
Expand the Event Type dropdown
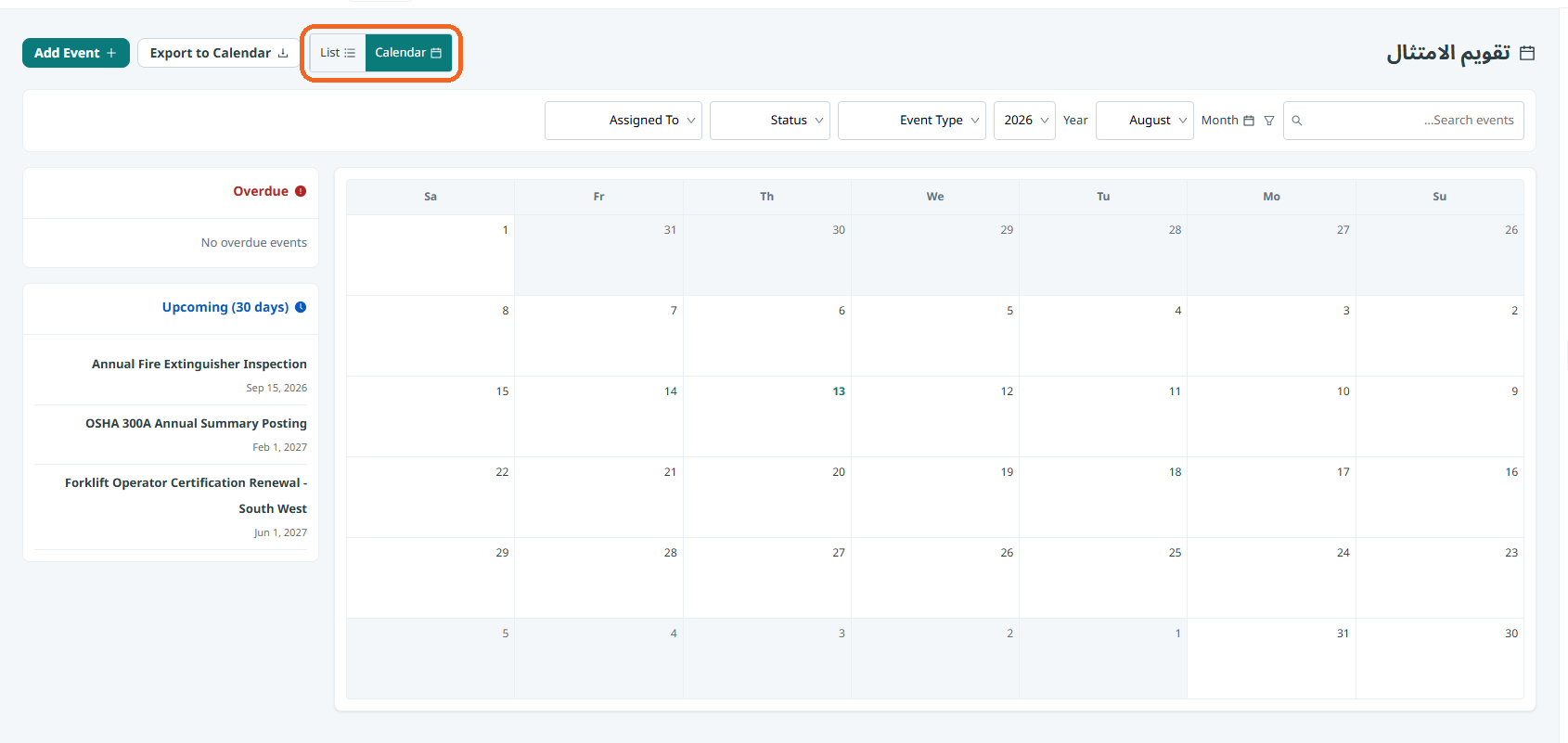point(912,121)
